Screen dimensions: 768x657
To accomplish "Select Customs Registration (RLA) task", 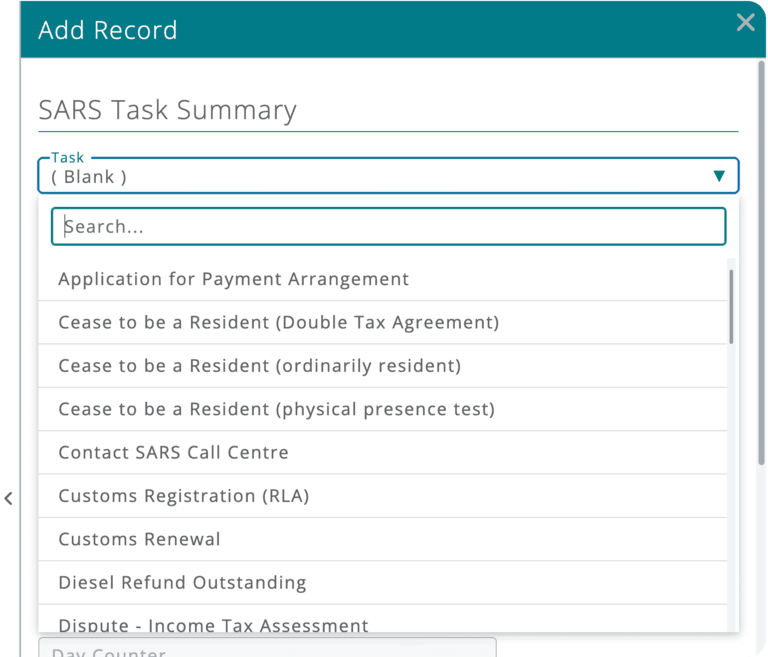I will (x=183, y=496).
